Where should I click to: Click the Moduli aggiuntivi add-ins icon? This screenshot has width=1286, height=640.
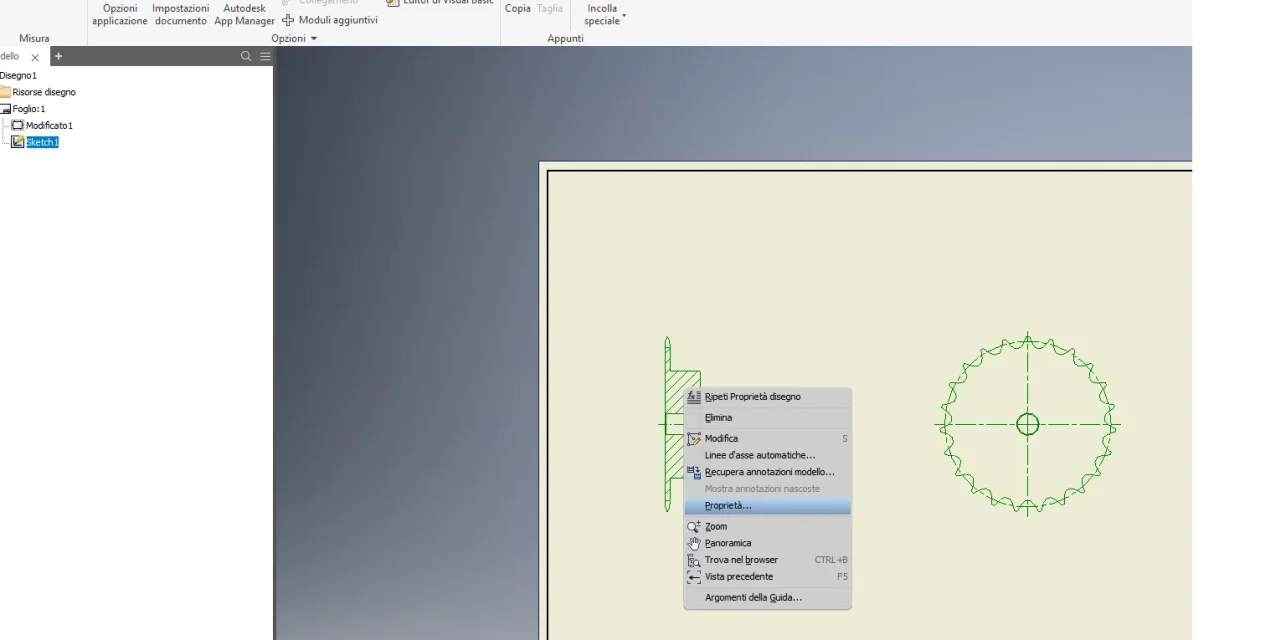point(289,20)
